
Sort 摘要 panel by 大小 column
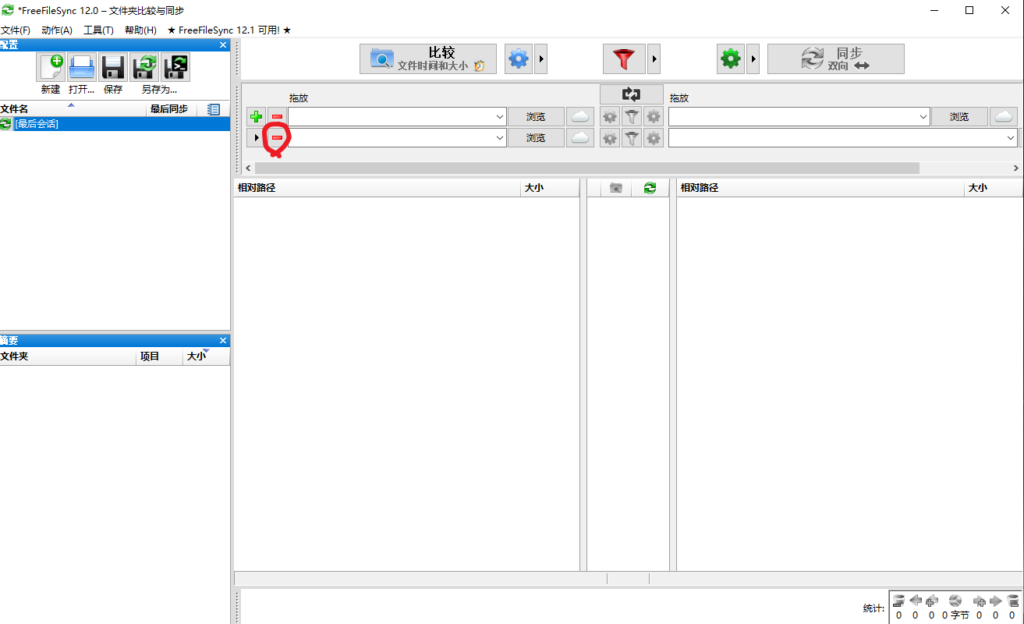click(x=205, y=356)
